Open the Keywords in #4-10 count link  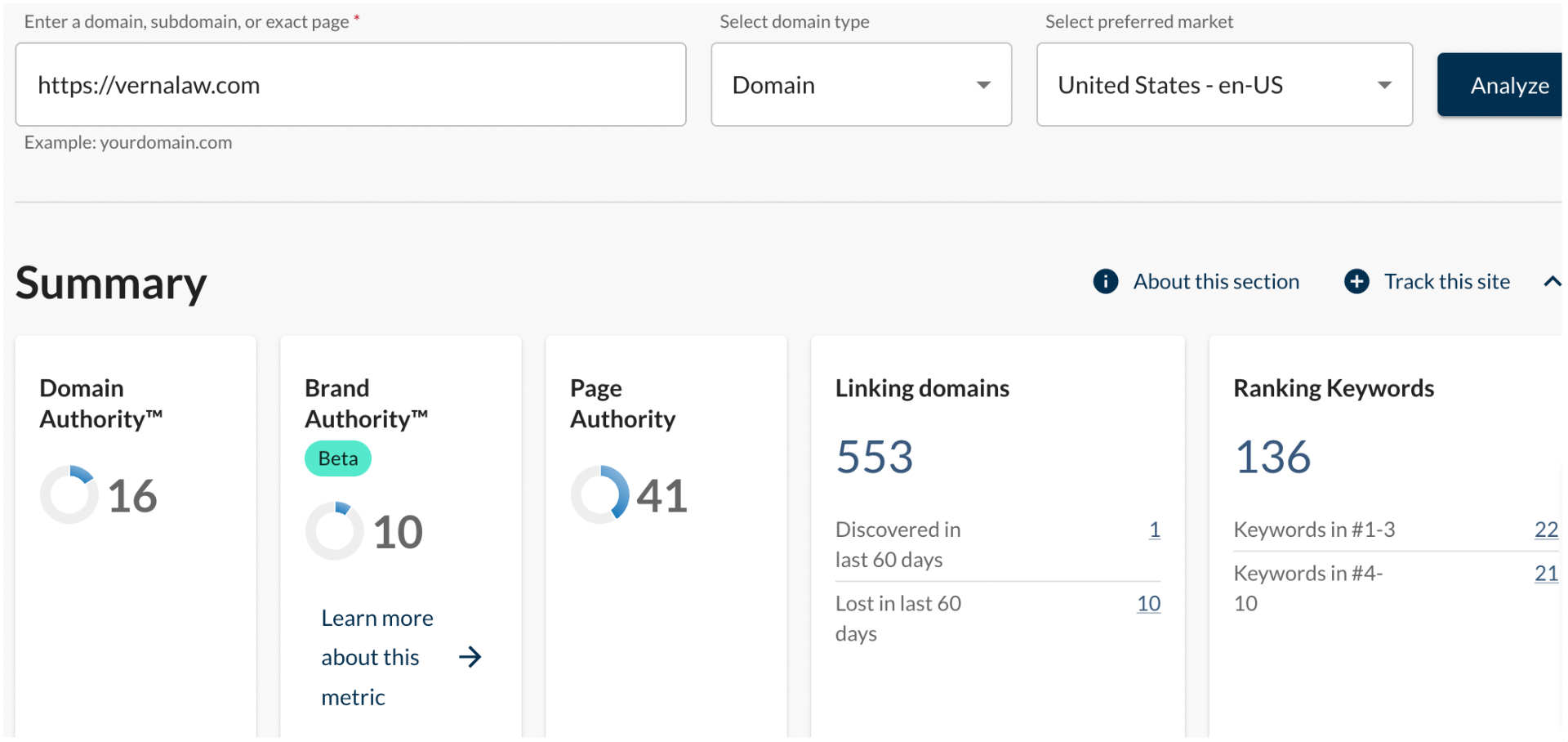point(1545,574)
